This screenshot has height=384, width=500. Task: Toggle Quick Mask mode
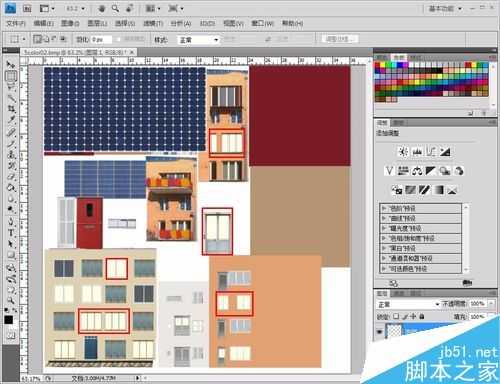click(x=11, y=336)
